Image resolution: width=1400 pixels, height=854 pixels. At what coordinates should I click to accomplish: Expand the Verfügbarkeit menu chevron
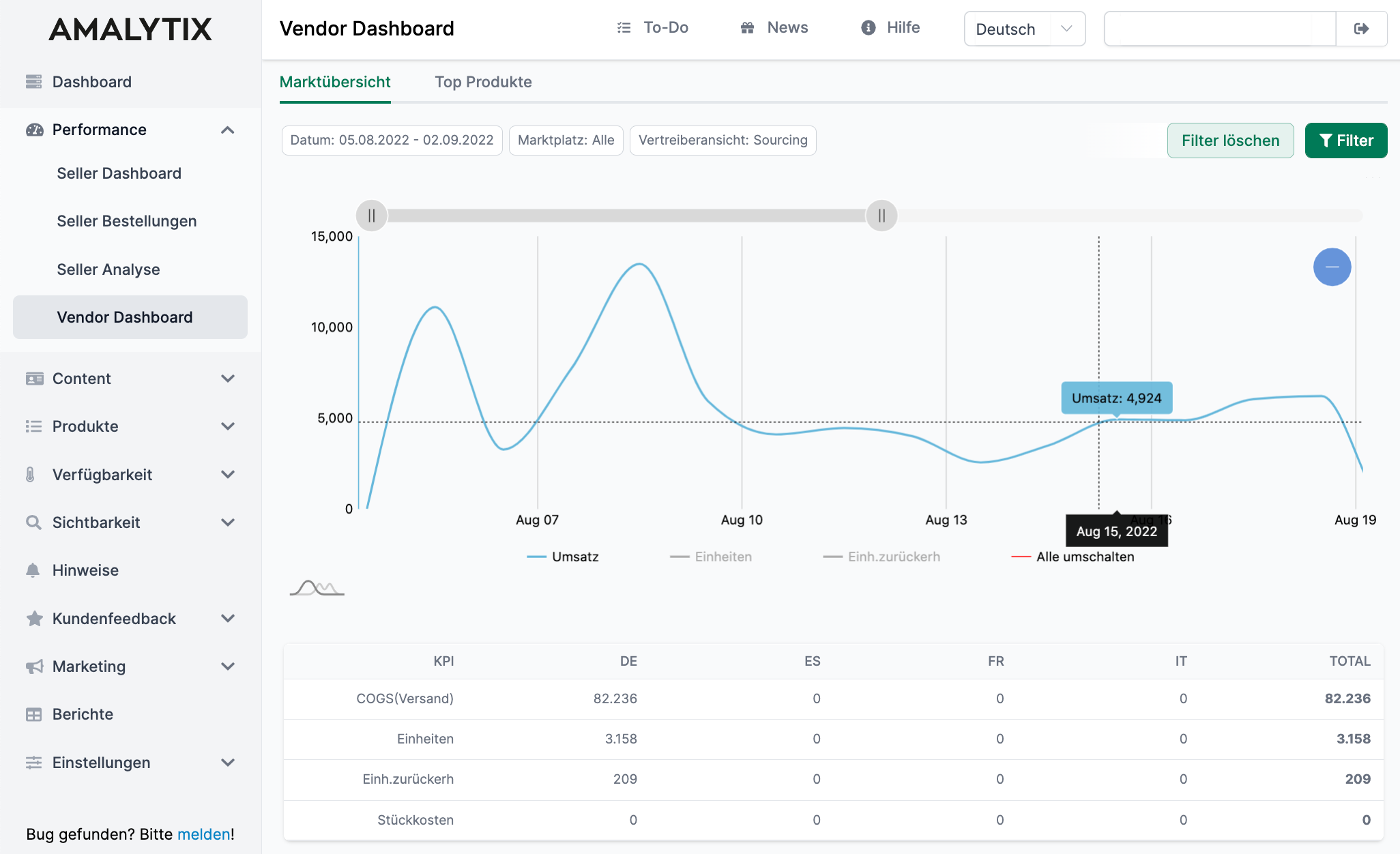coord(228,475)
